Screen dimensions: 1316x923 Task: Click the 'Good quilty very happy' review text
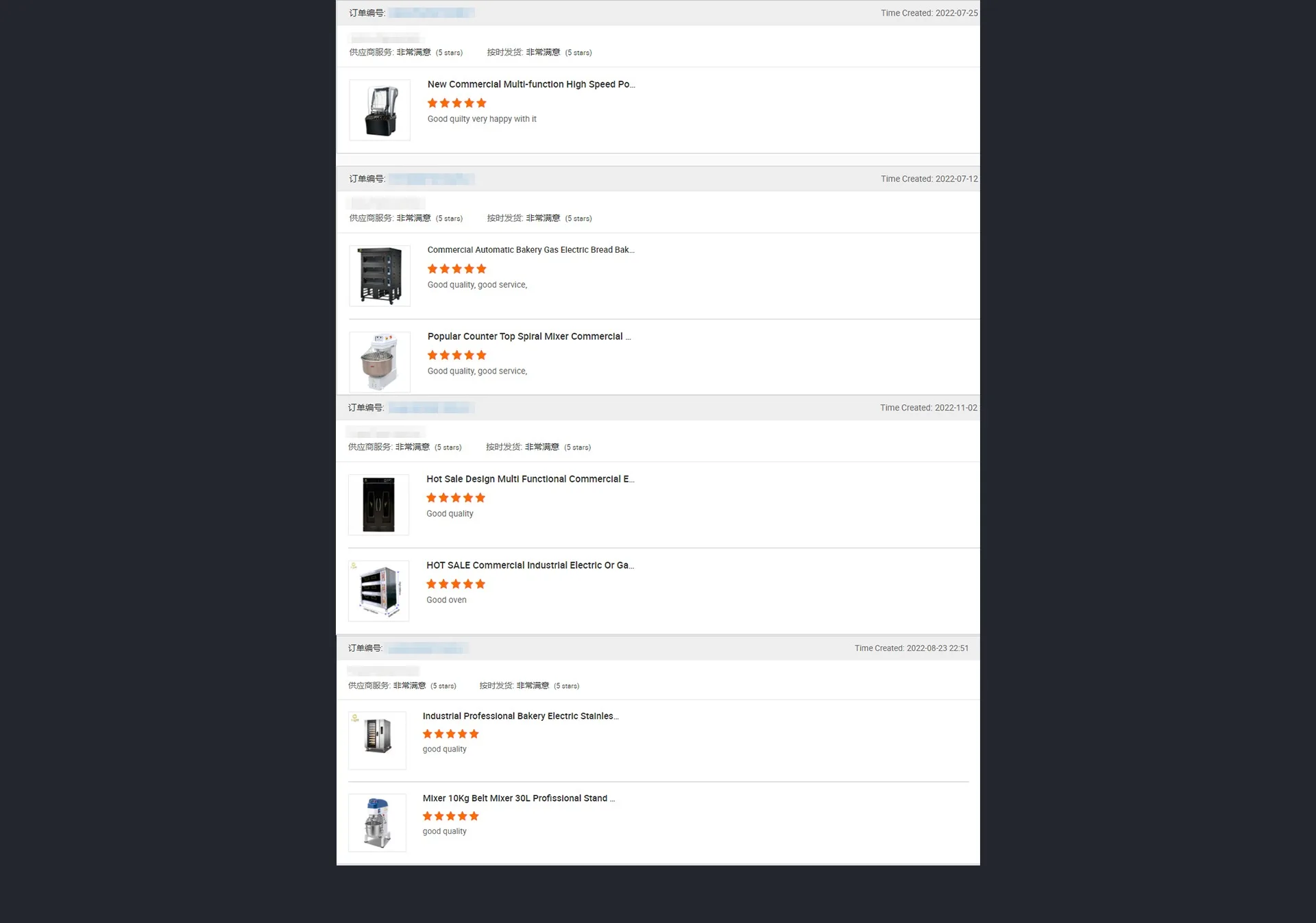click(x=482, y=119)
